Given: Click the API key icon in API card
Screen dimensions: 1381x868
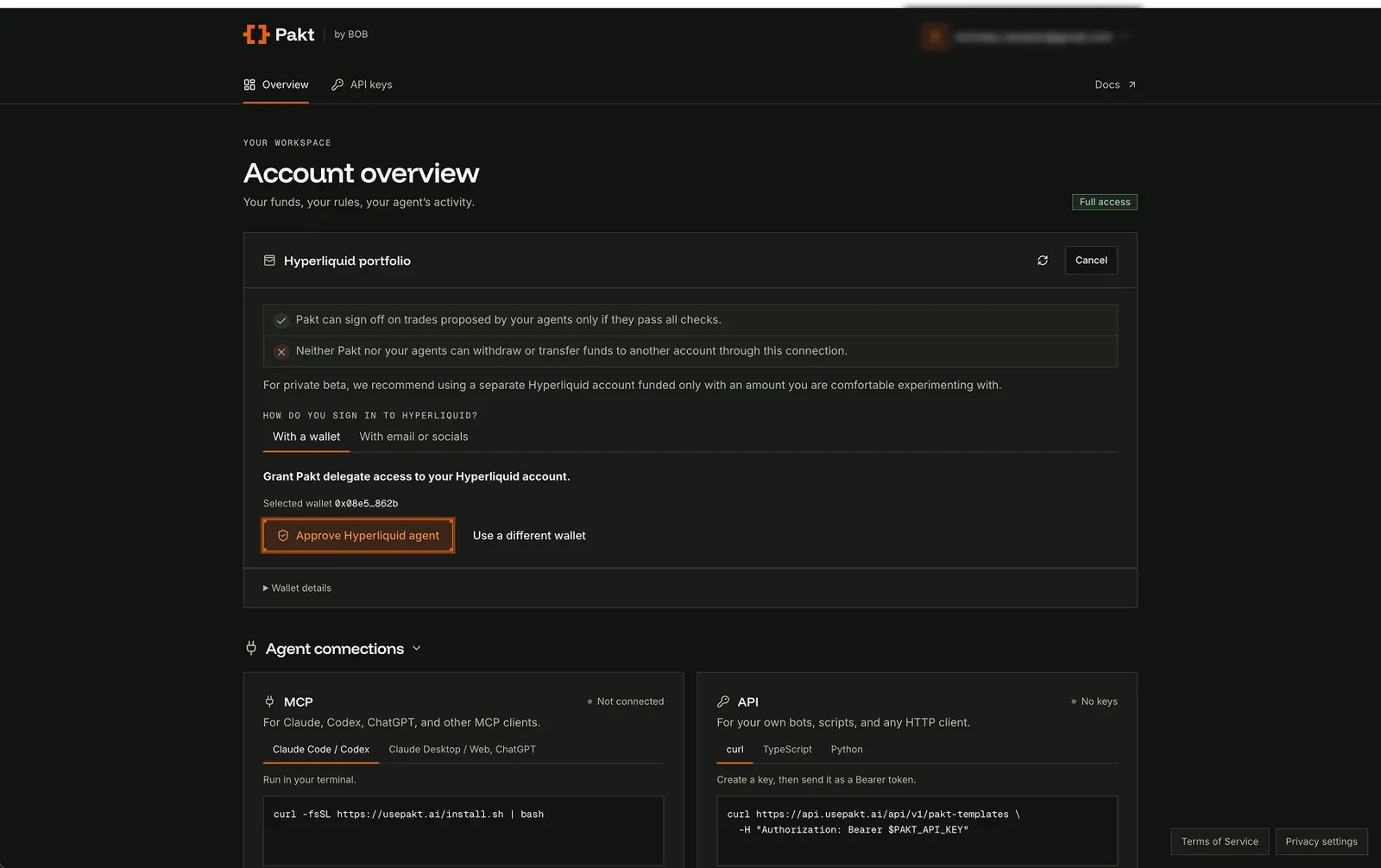Looking at the screenshot, I should coord(723,701).
